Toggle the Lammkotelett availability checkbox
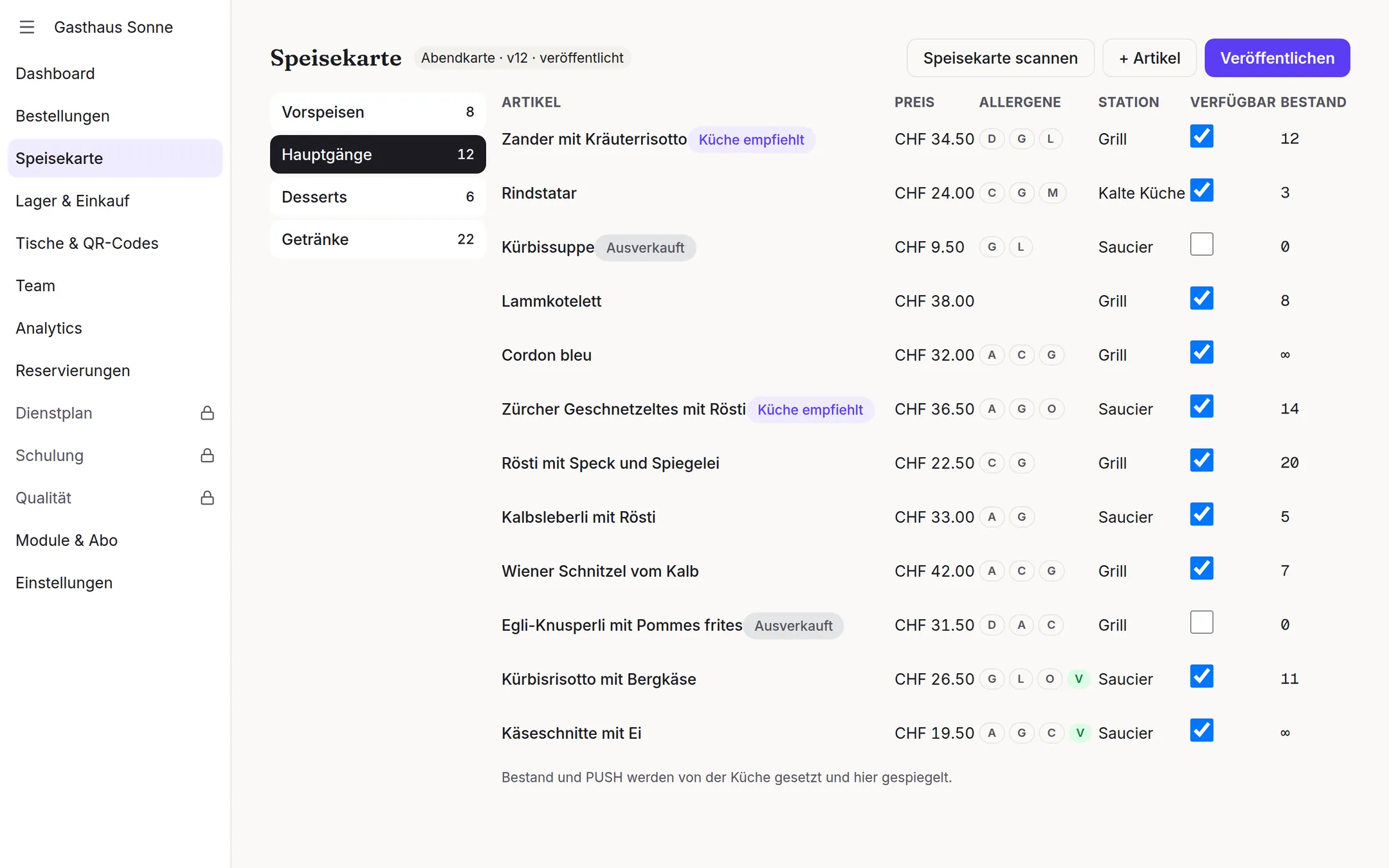Viewport: 1389px width, 868px height. [x=1201, y=298]
